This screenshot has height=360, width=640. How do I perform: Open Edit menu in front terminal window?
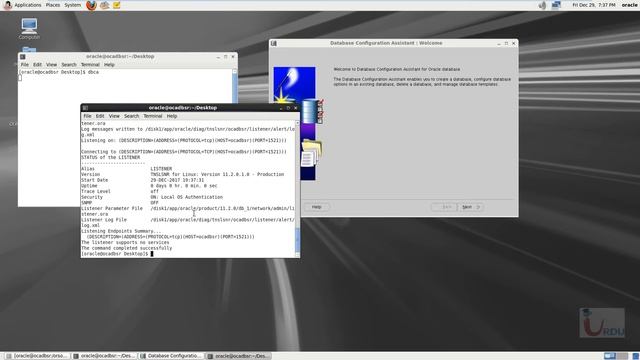100,116
